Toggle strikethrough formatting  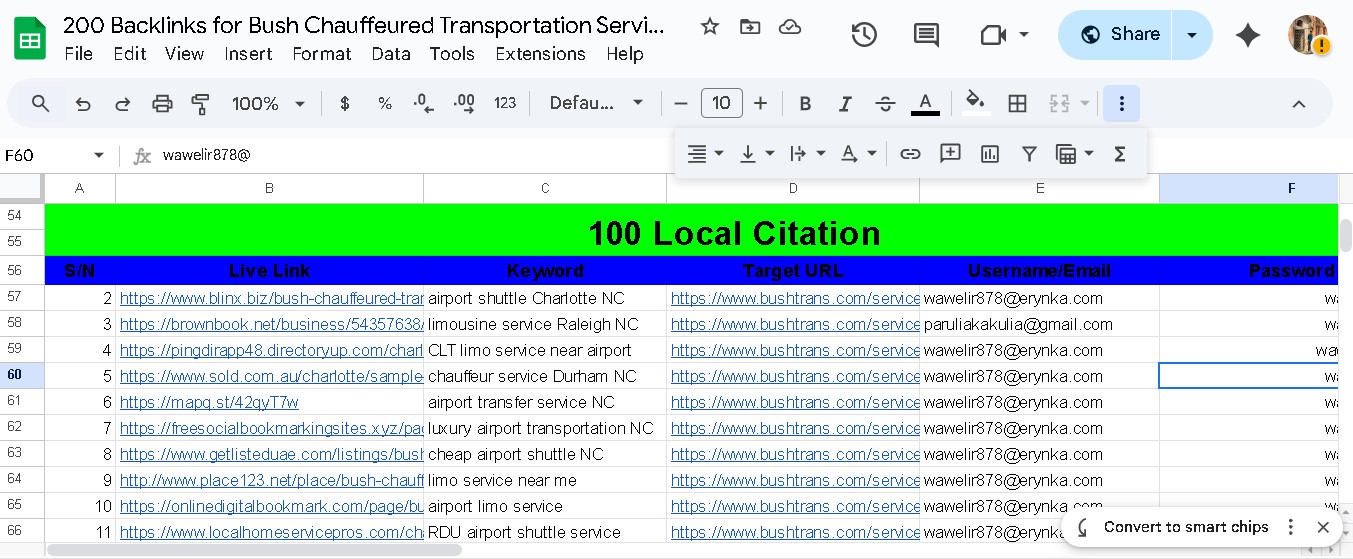885,103
